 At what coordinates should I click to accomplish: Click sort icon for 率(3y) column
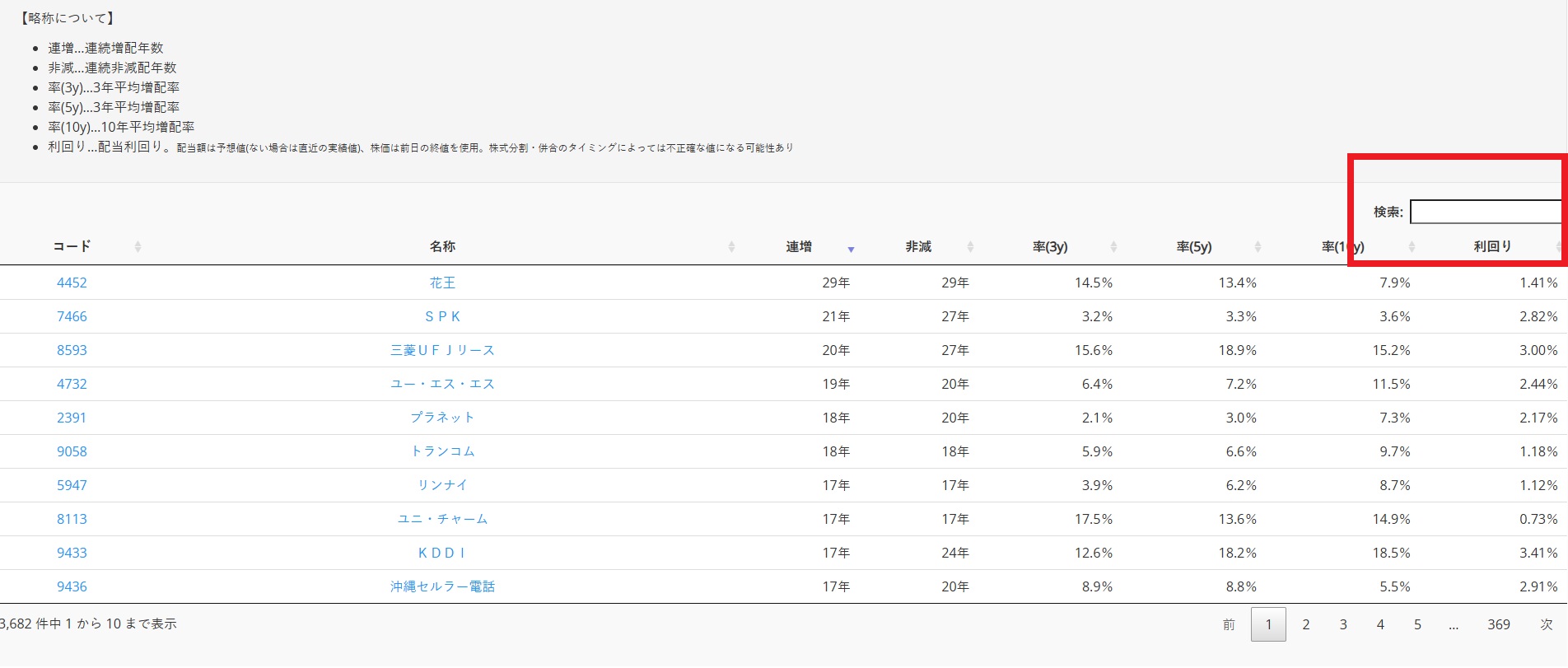click(1113, 247)
